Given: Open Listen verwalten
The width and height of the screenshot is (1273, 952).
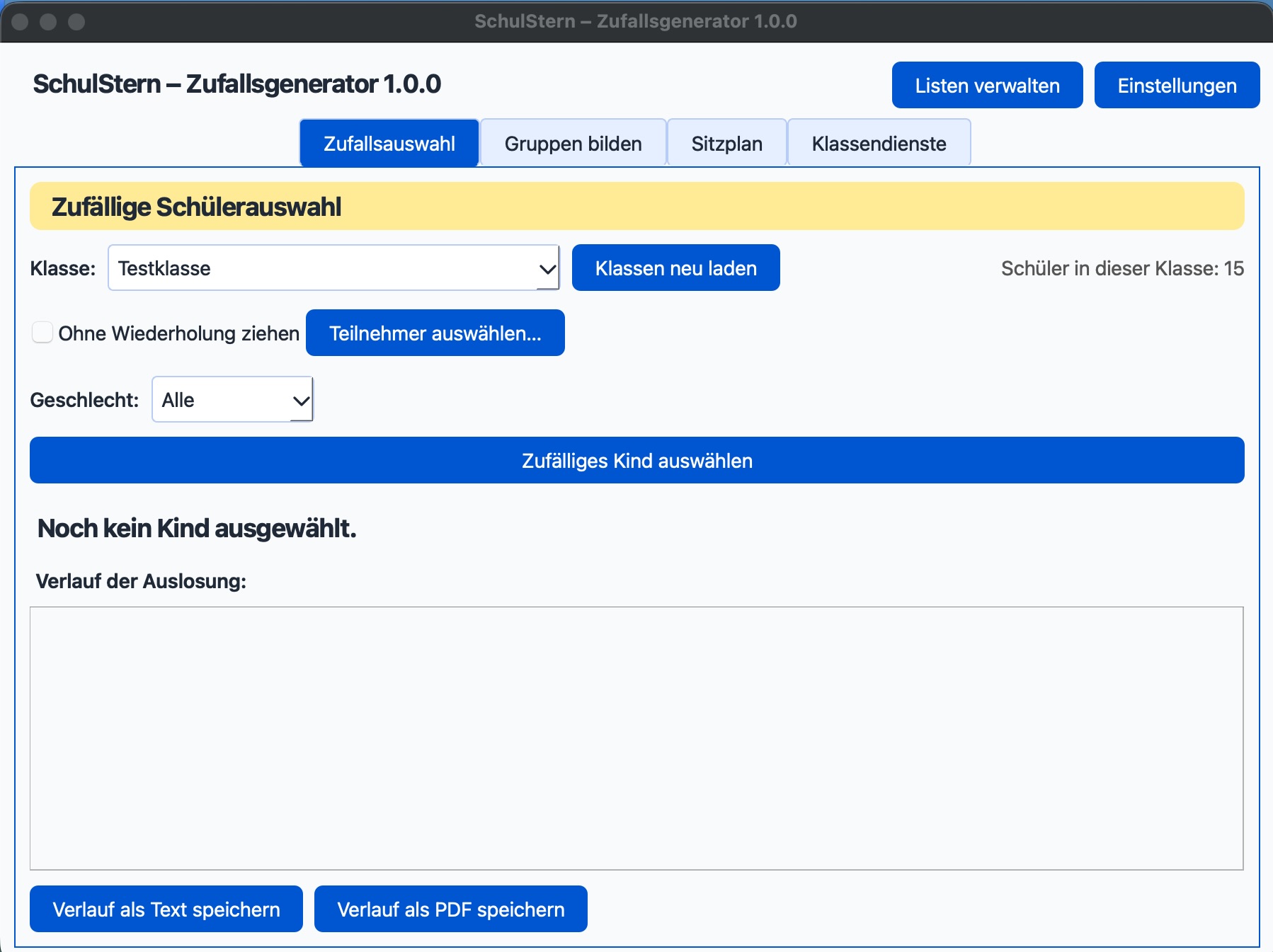Looking at the screenshot, I should coord(987,85).
